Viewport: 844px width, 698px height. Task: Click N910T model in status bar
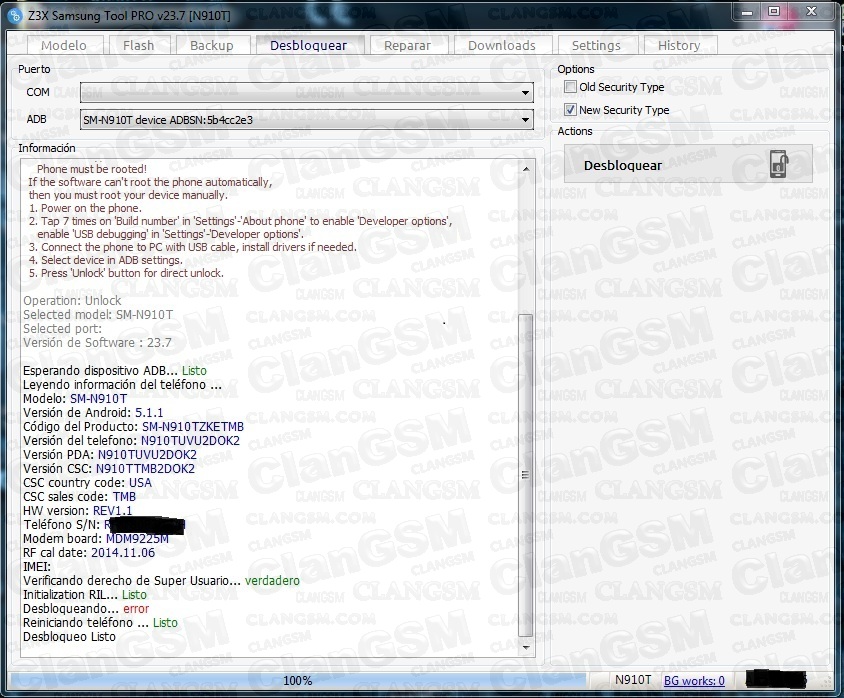point(633,680)
